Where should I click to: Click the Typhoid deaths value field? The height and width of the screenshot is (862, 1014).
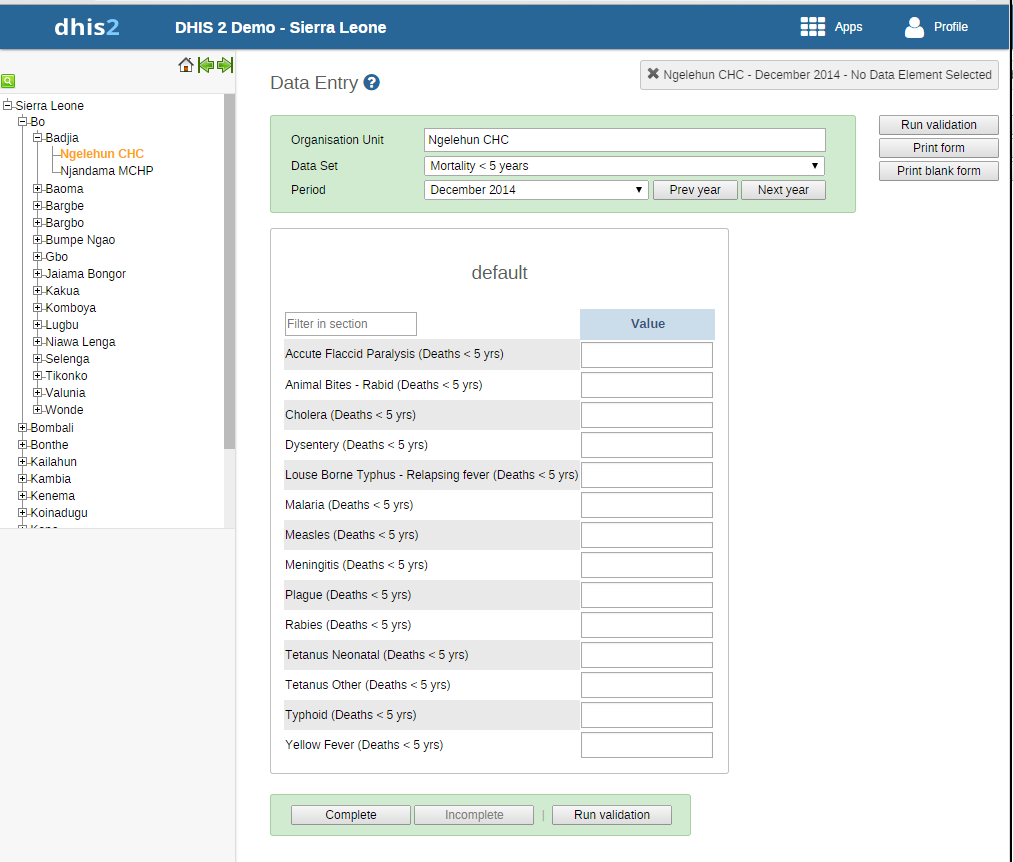click(647, 715)
